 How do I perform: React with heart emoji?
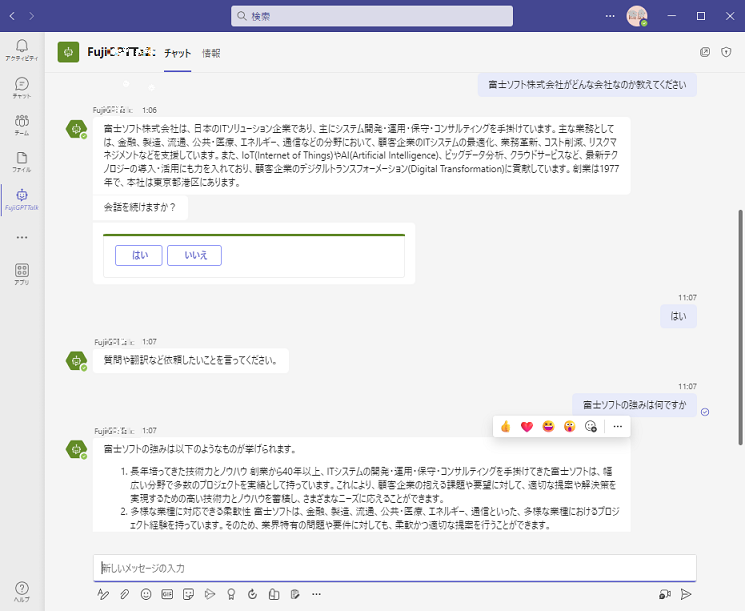pyautogui.click(x=527, y=427)
